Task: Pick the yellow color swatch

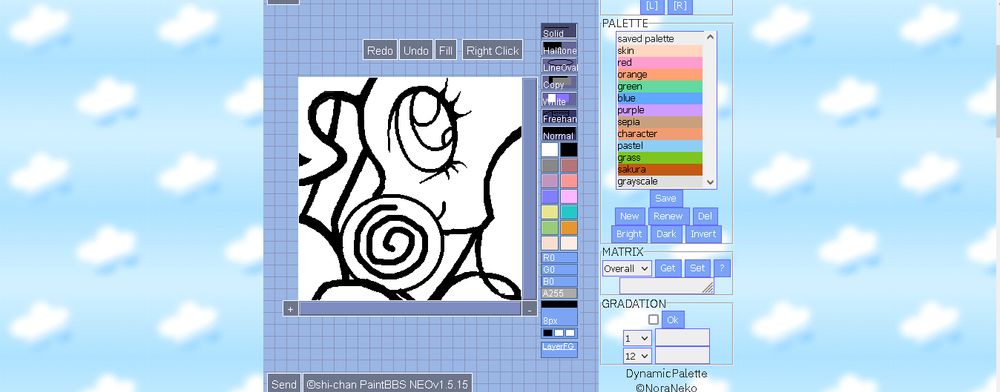Action: click(x=550, y=212)
